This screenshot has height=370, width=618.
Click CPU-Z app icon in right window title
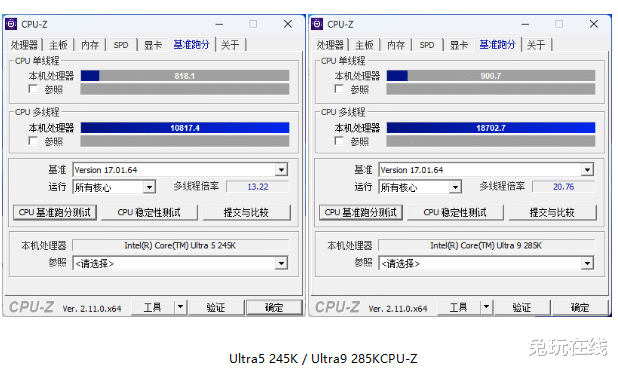coord(317,24)
